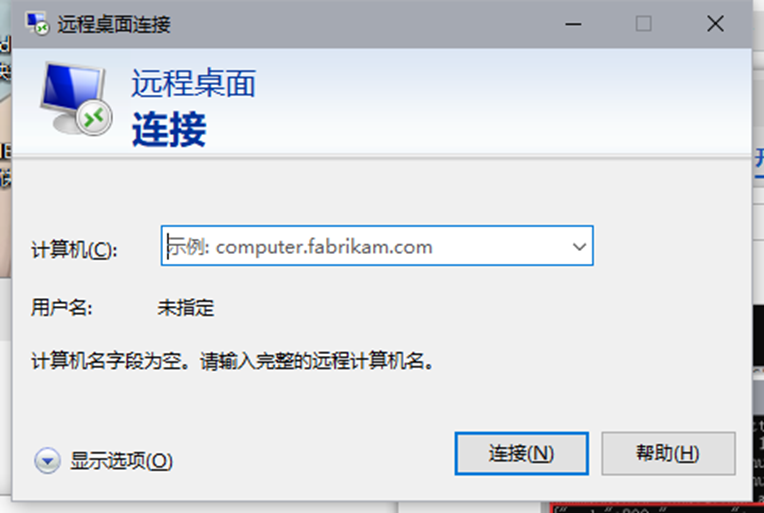Click the 计算机(C): label
Viewport: 764px width, 513px height.
click(x=74, y=250)
